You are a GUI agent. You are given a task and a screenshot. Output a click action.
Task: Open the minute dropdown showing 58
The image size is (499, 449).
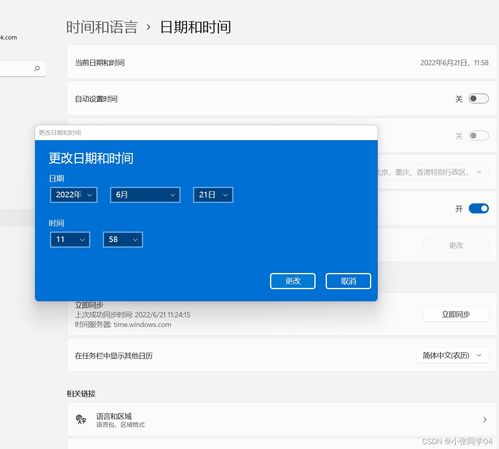coord(123,239)
